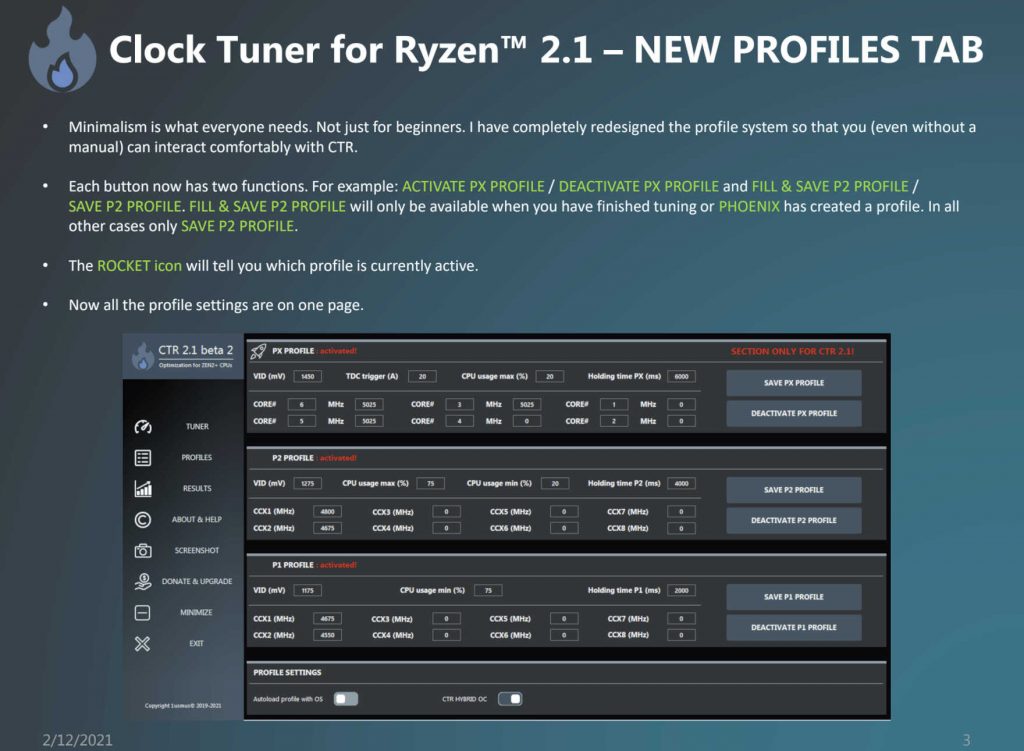
Task: Save the P2 profile
Action: pyautogui.click(x=793, y=490)
